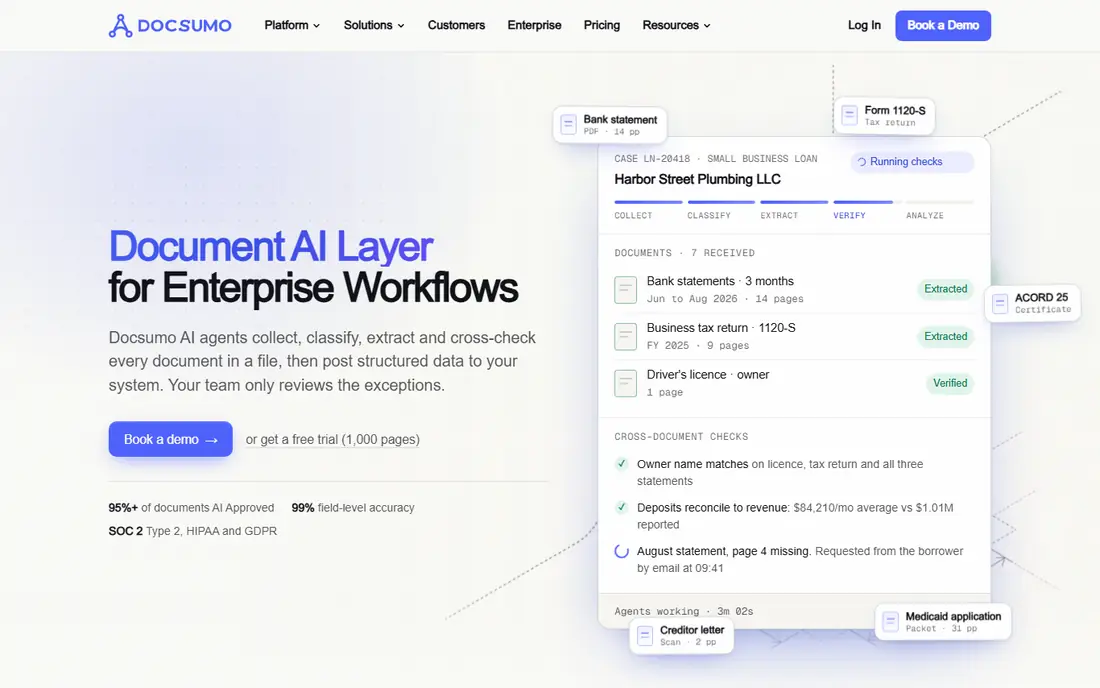Click the Docsumo logo icon
The image size is (1100, 688).
120,26
